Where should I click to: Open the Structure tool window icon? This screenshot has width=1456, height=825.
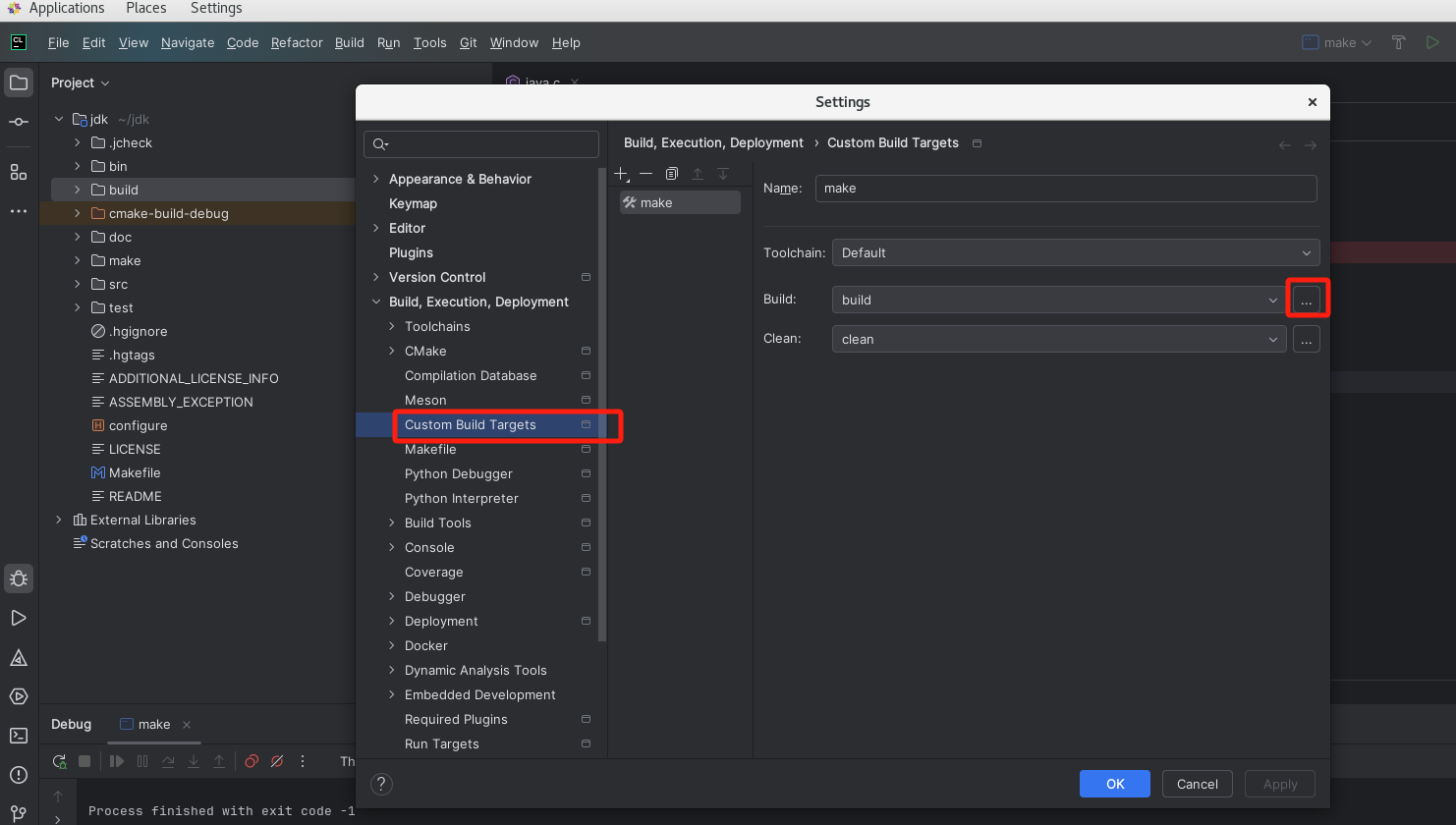pyautogui.click(x=19, y=172)
